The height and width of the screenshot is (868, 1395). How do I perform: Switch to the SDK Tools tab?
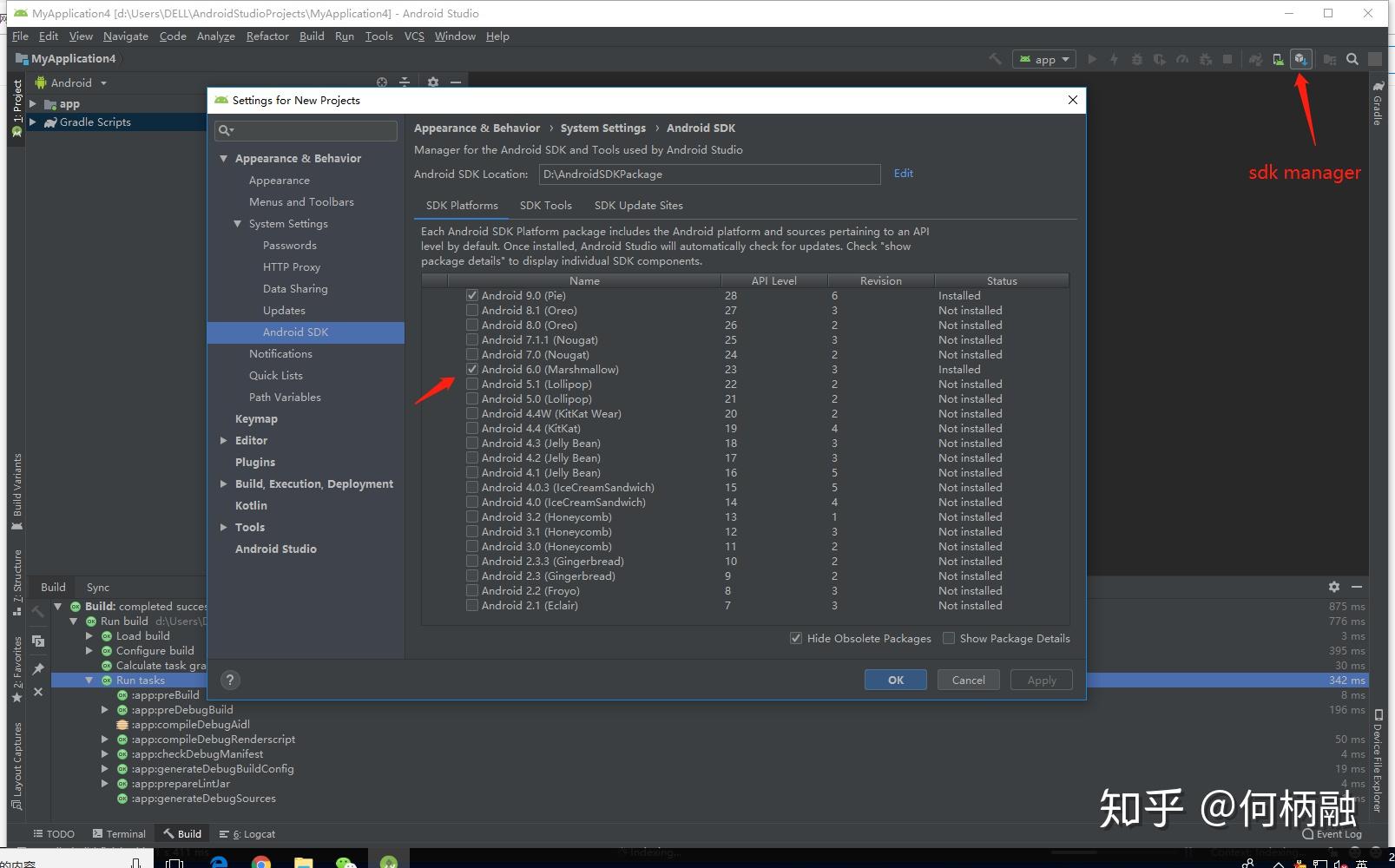pos(545,205)
